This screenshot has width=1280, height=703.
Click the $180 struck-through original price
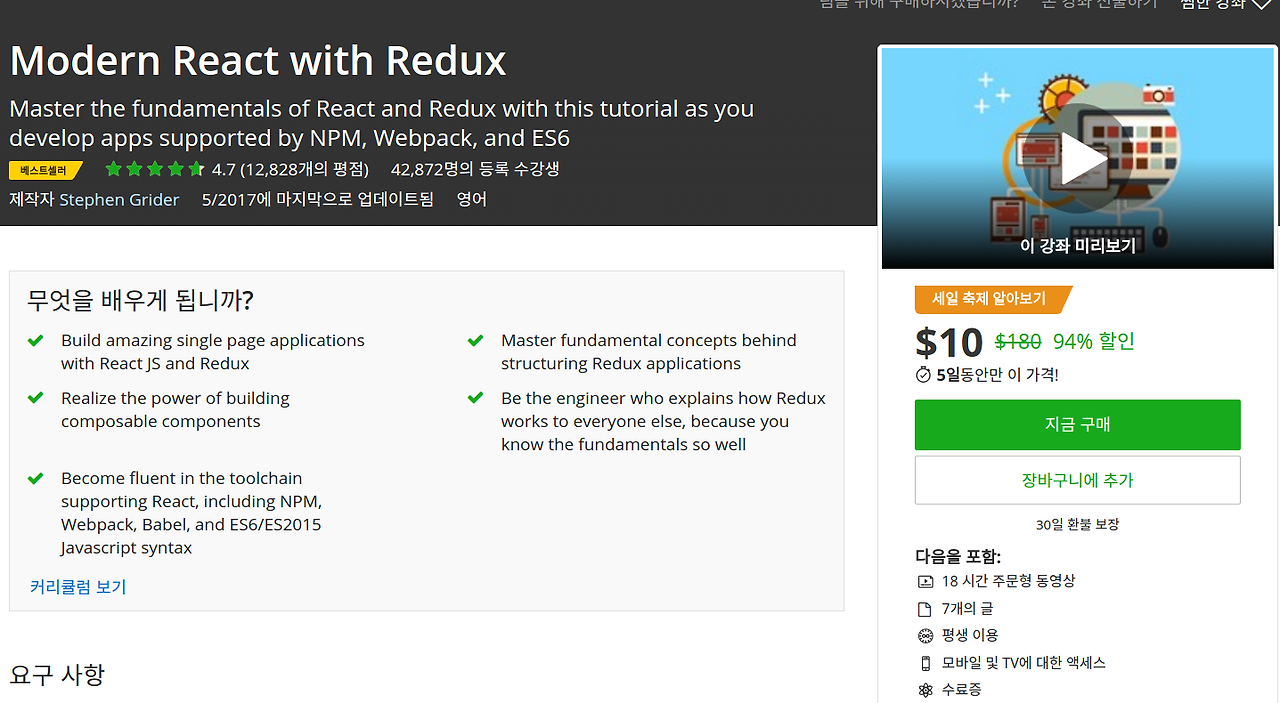point(1018,341)
